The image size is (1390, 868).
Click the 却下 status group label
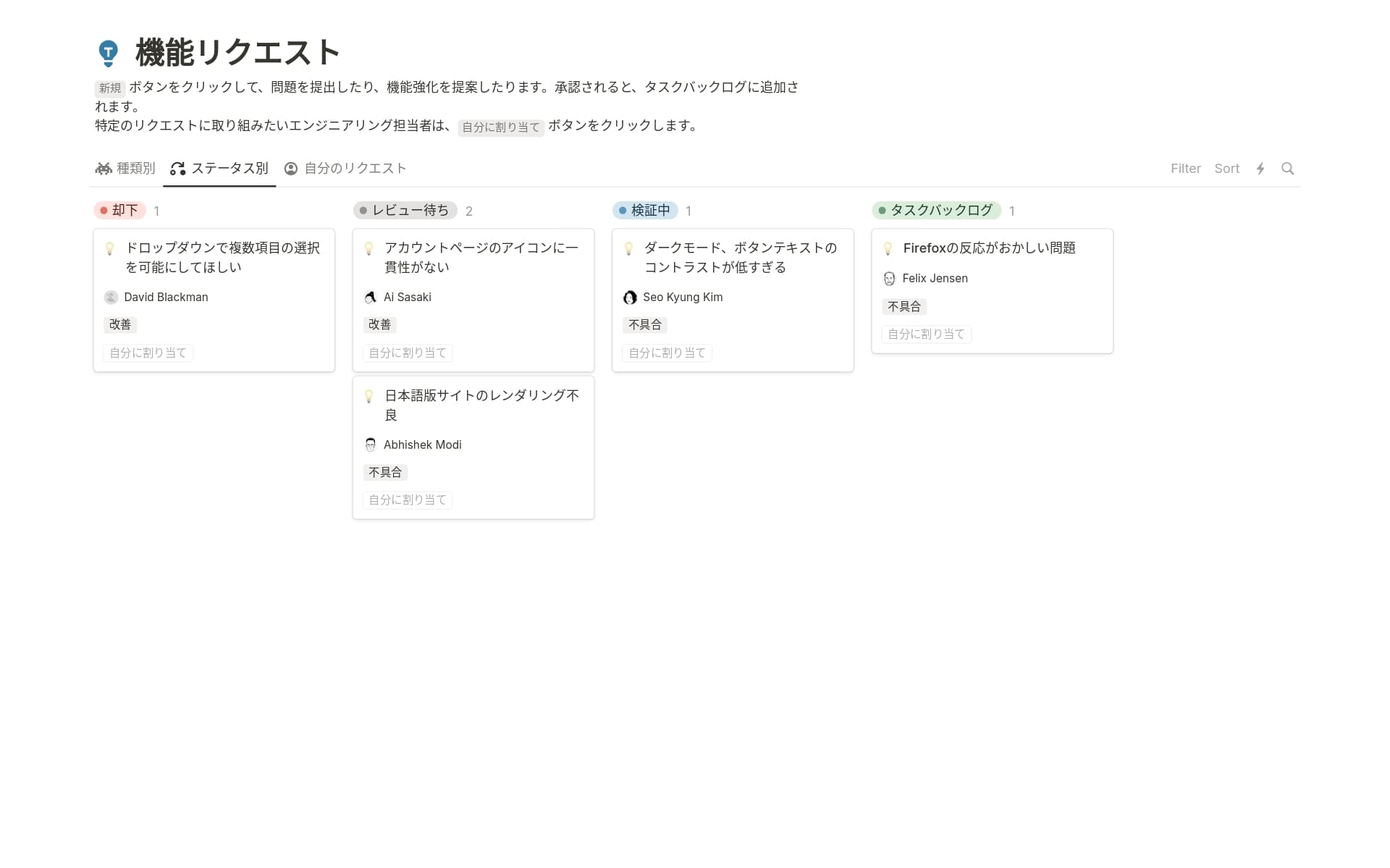point(120,211)
